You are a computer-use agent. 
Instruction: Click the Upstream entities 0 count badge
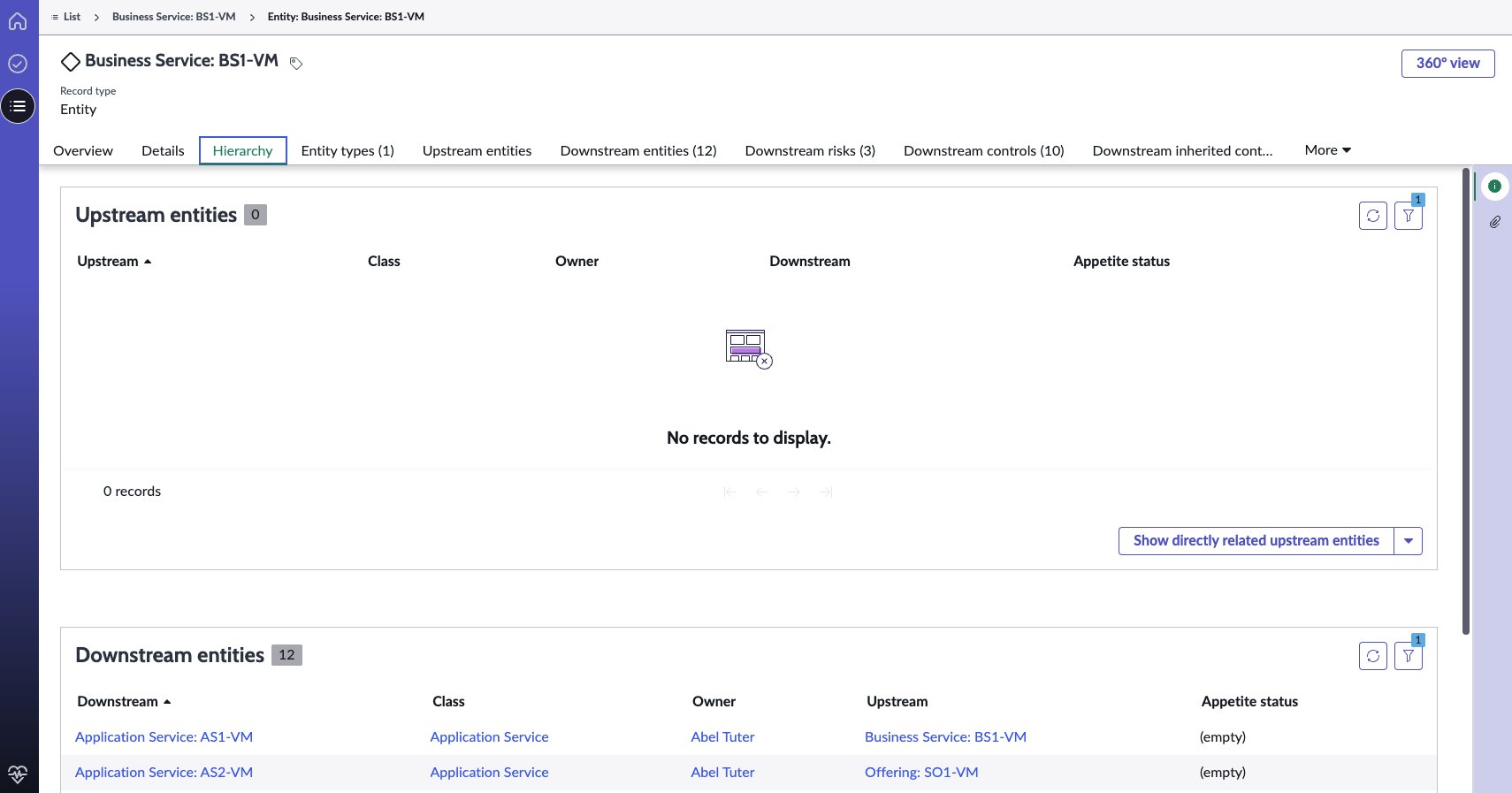click(x=256, y=215)
